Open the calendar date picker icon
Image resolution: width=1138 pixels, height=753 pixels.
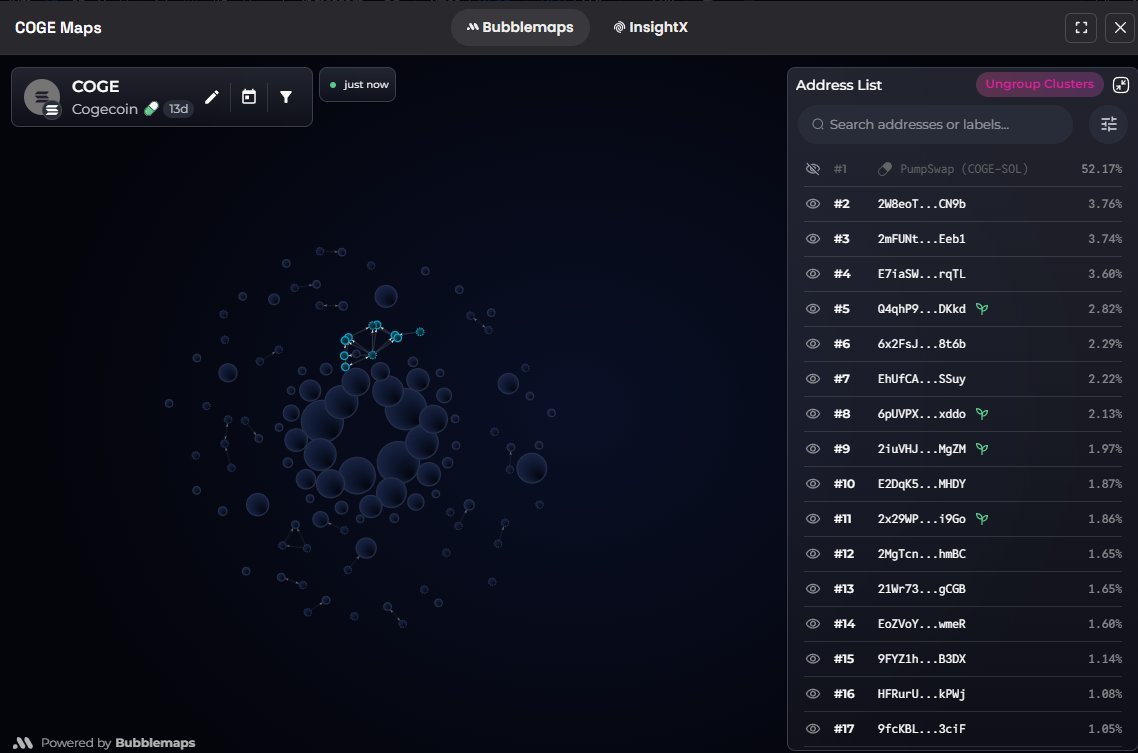click(x=249, y=96)
